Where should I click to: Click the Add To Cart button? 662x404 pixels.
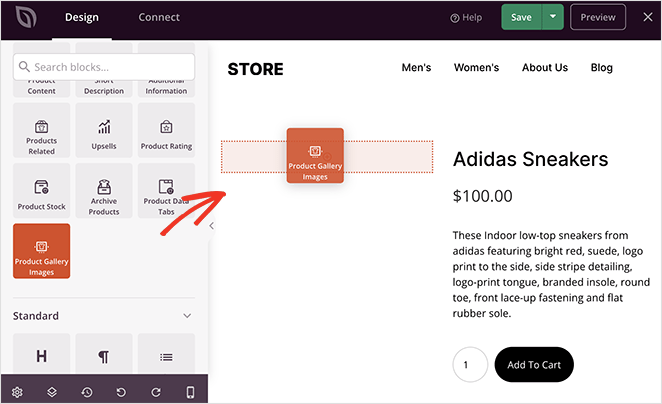point(534,365)
